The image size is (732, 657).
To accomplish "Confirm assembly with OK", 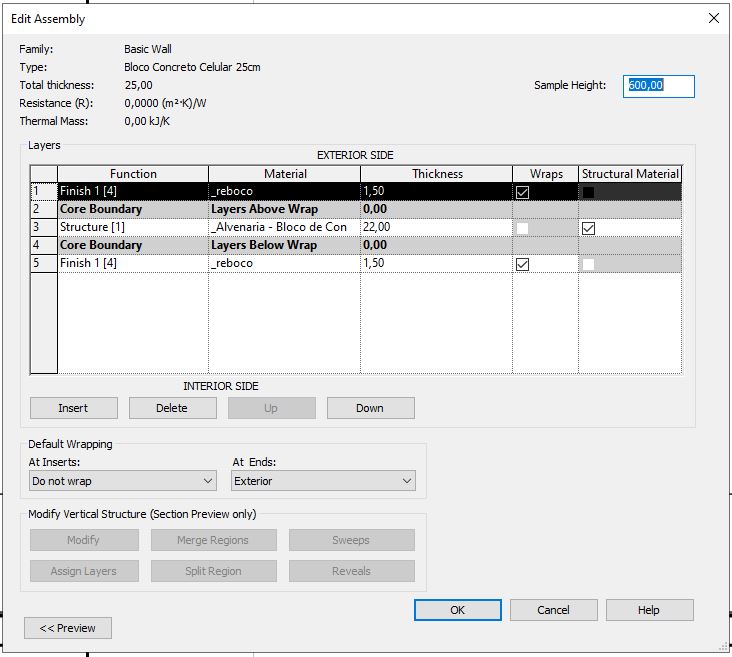I will tap(458, 610).
